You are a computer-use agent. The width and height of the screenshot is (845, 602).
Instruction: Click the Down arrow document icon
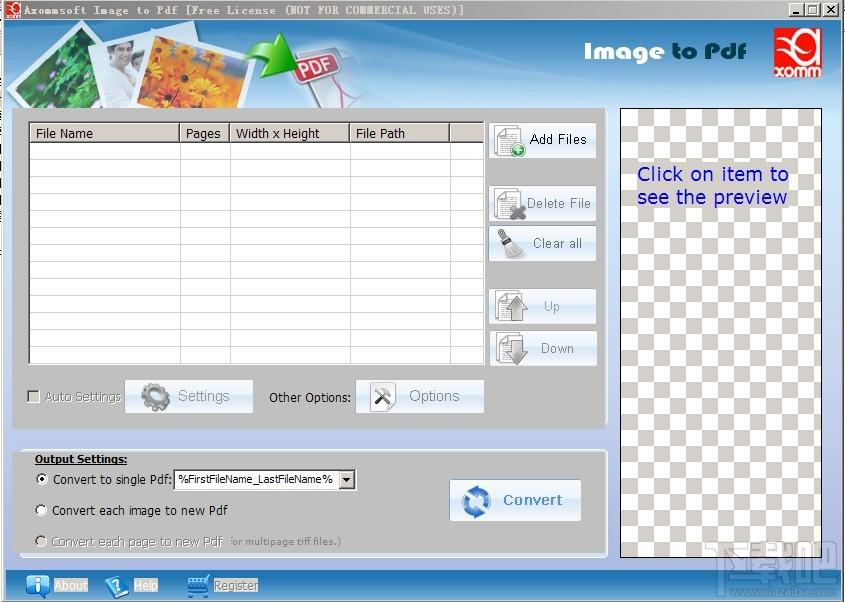(x=511, y=349)
